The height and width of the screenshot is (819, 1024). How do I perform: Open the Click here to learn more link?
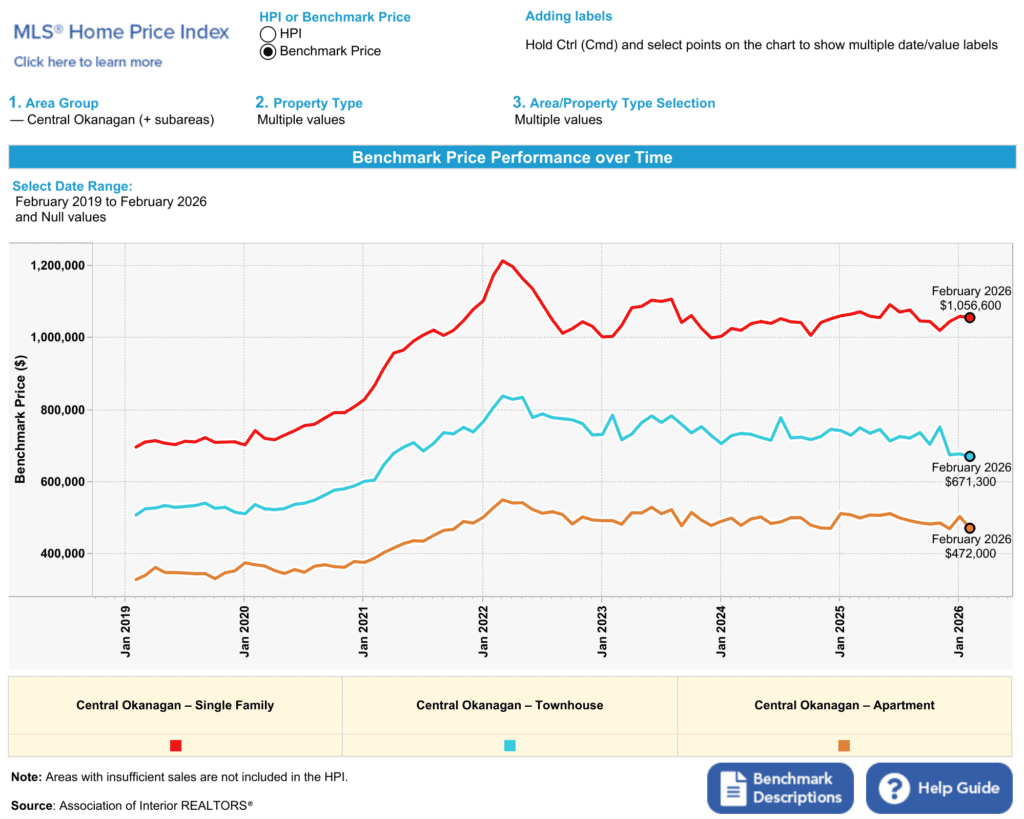point(88,62)
